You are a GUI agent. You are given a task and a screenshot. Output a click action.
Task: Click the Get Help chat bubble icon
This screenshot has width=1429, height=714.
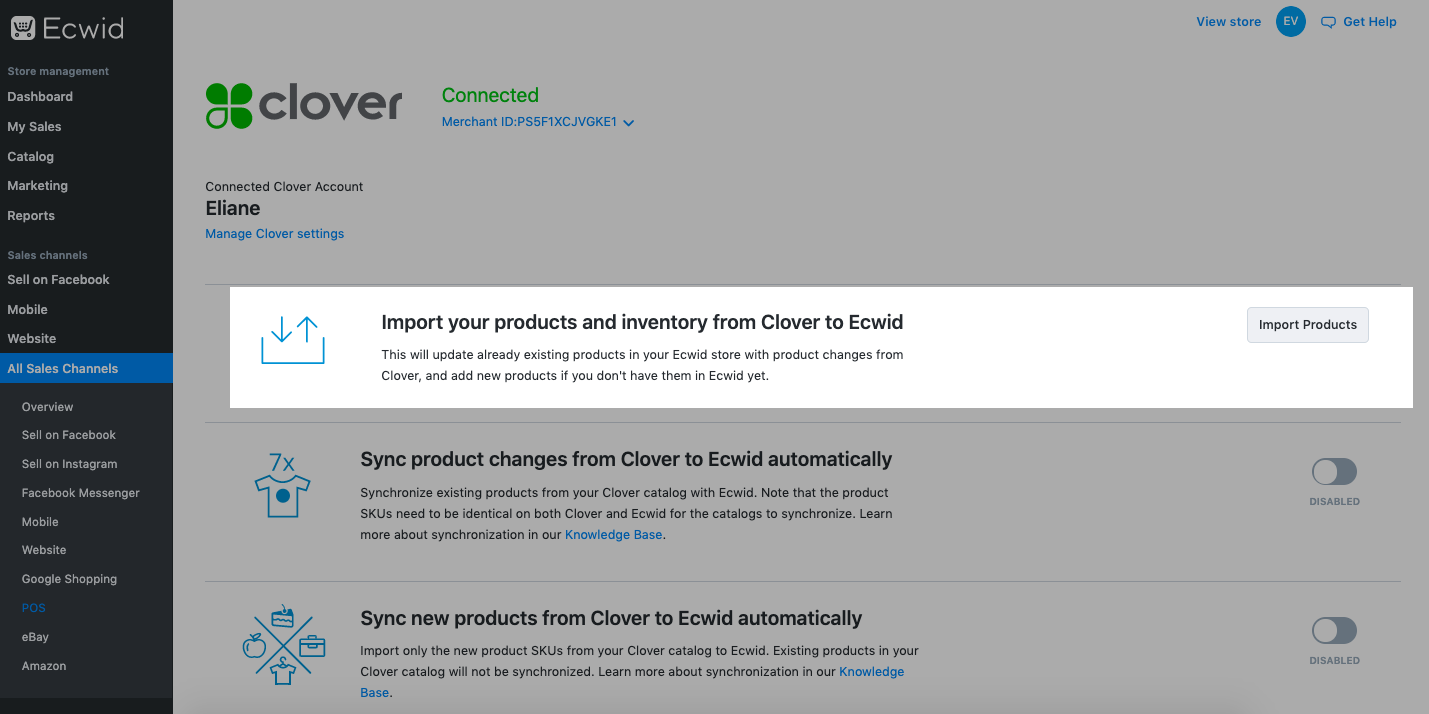click(x=1328, y=22)
